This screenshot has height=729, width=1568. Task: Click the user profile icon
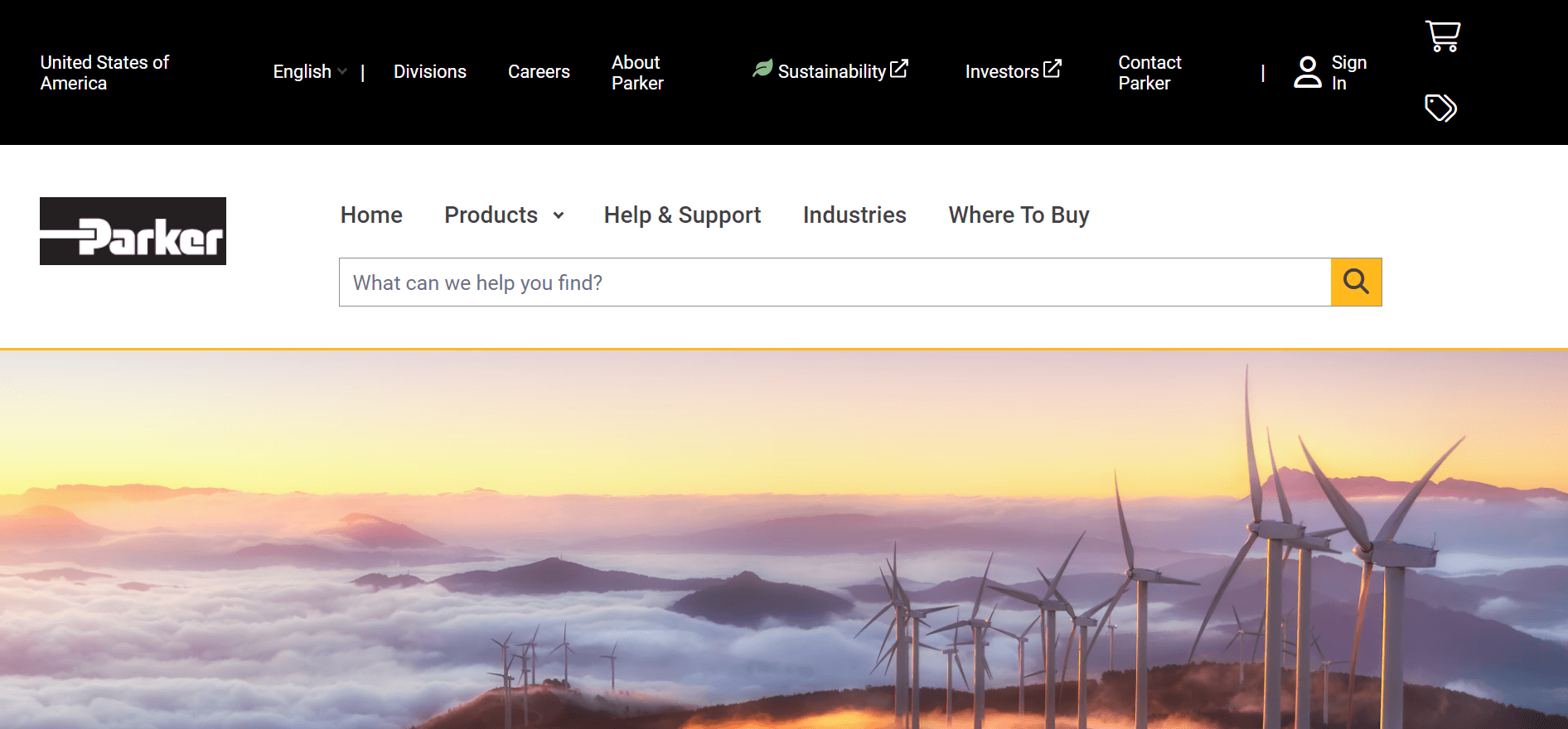point(1308,72)
